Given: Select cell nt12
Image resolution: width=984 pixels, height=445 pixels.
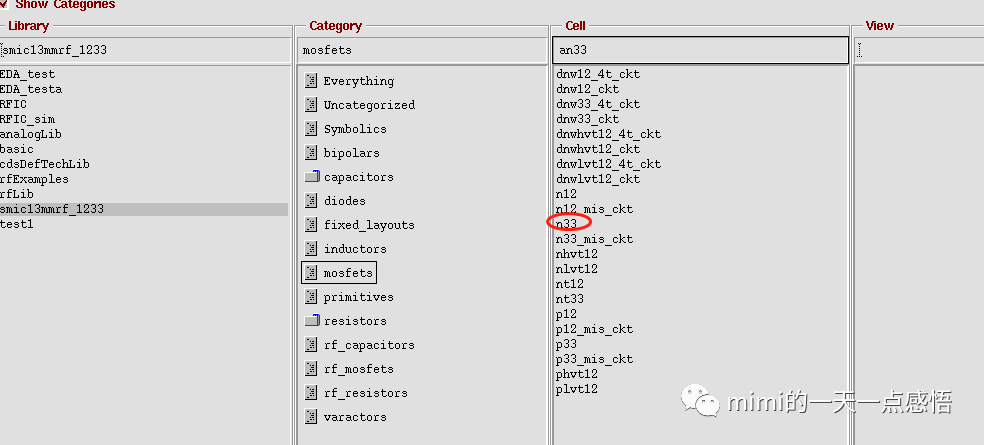Looking at the screenshot, I should [570, 284].
